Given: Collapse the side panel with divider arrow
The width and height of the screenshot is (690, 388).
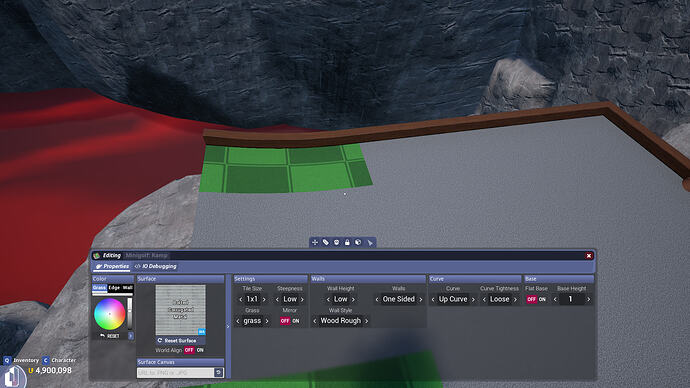Looking at the screenshot, I should [x=228, y=326].
